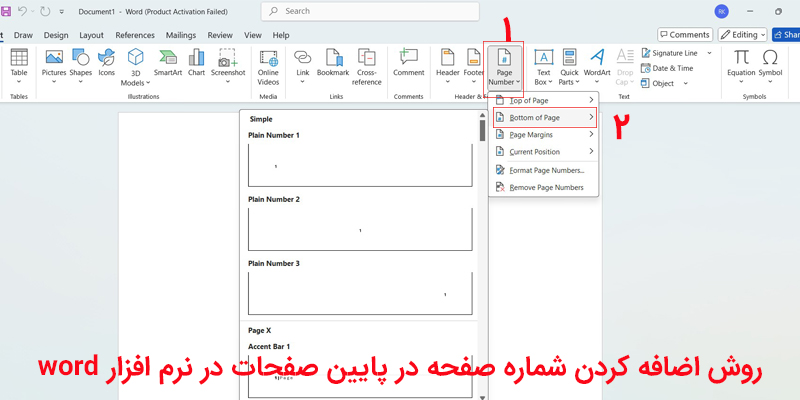Open the Review tab
Image resolution: width=800 pixels, height=400 pixels.
(x=220, y=35)
